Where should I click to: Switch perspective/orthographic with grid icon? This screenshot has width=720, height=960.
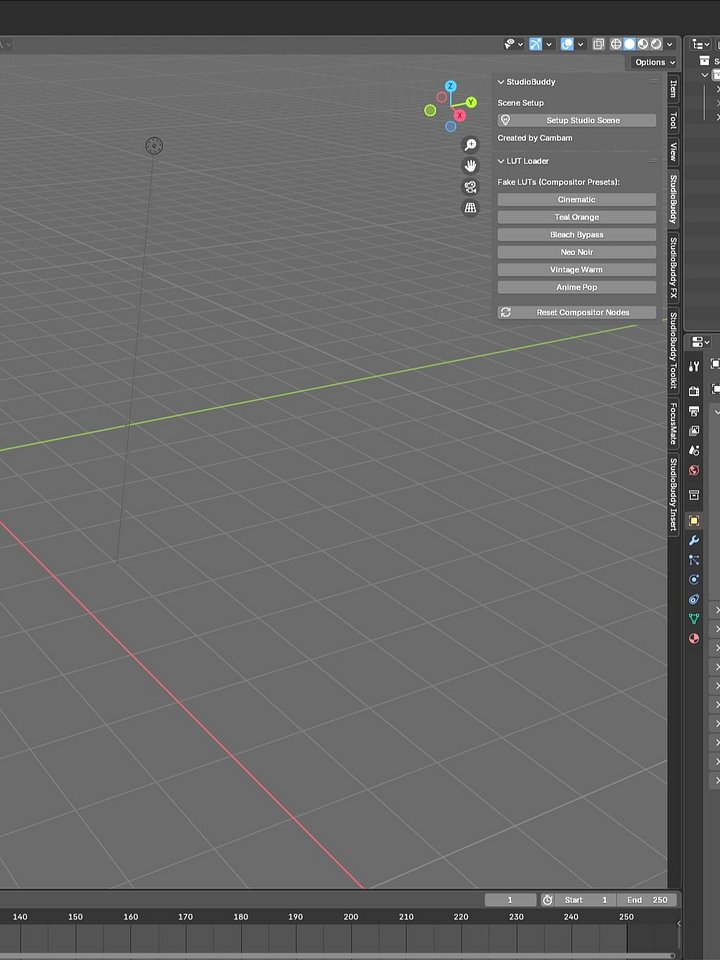point(470,208)
